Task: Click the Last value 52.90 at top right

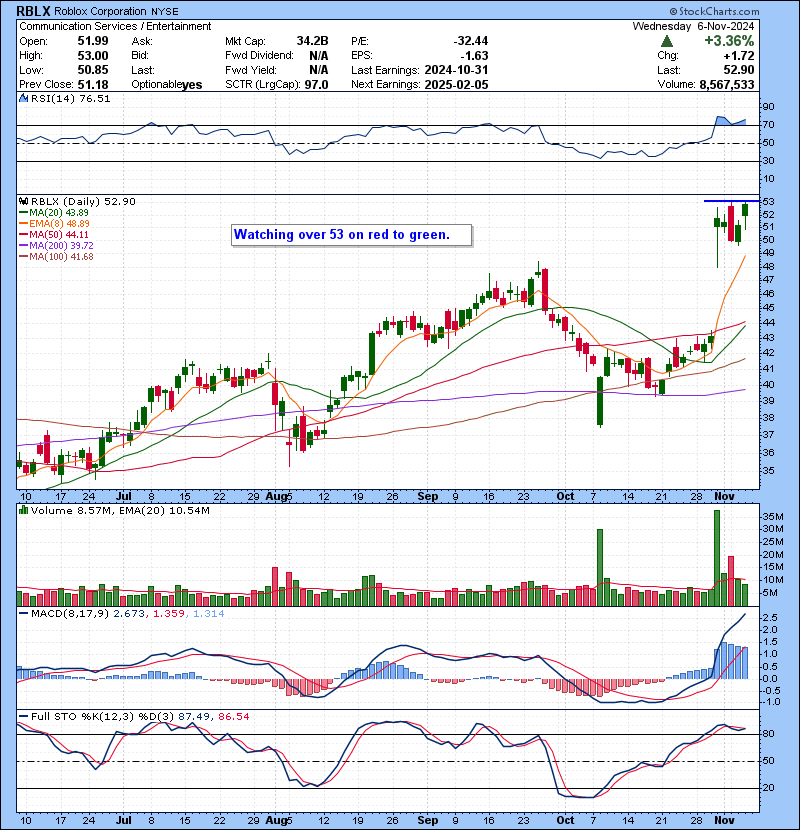Action: click(x=739, y=70)
